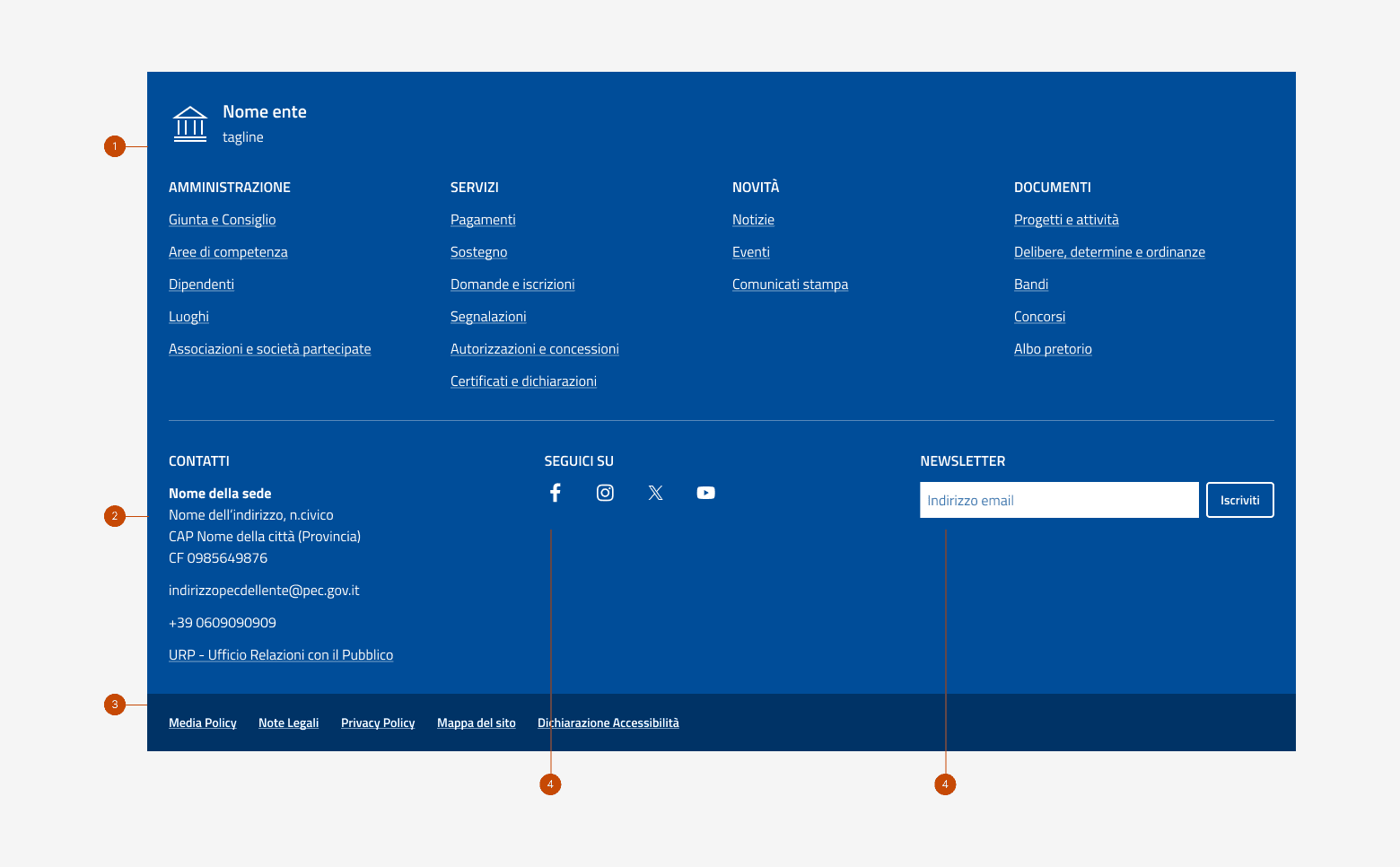Open the Facebook social icon
This screenshot has width=1400, height=867.
[555, 492]
